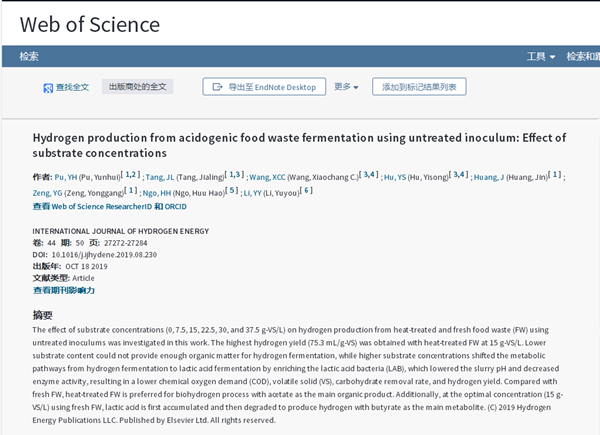
Task: Click the export arrow icon for EndNote
Action: pos(216,87)
